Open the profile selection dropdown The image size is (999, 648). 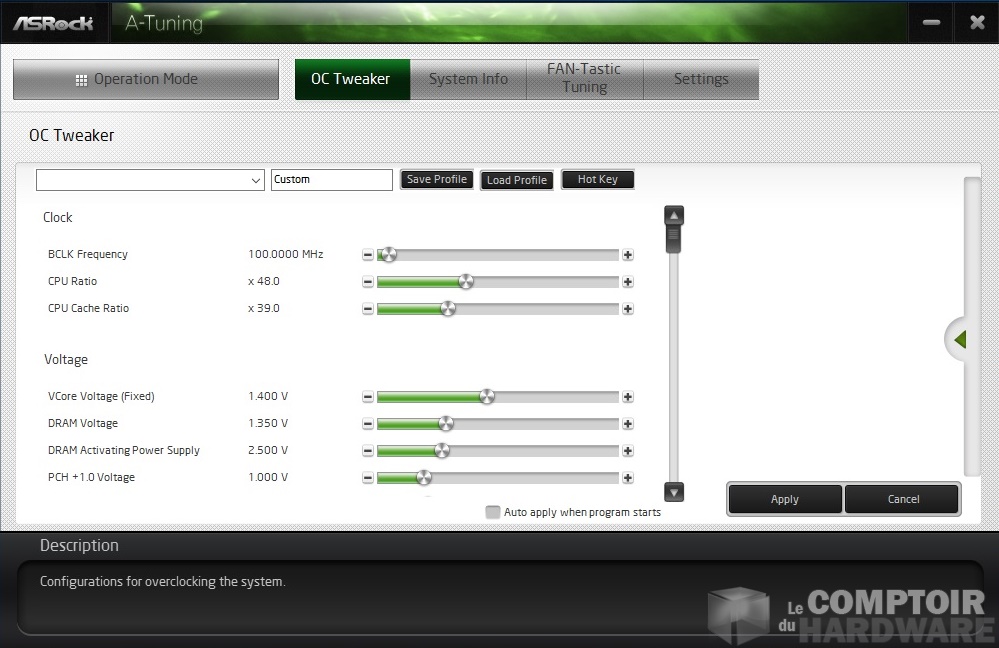150,180
